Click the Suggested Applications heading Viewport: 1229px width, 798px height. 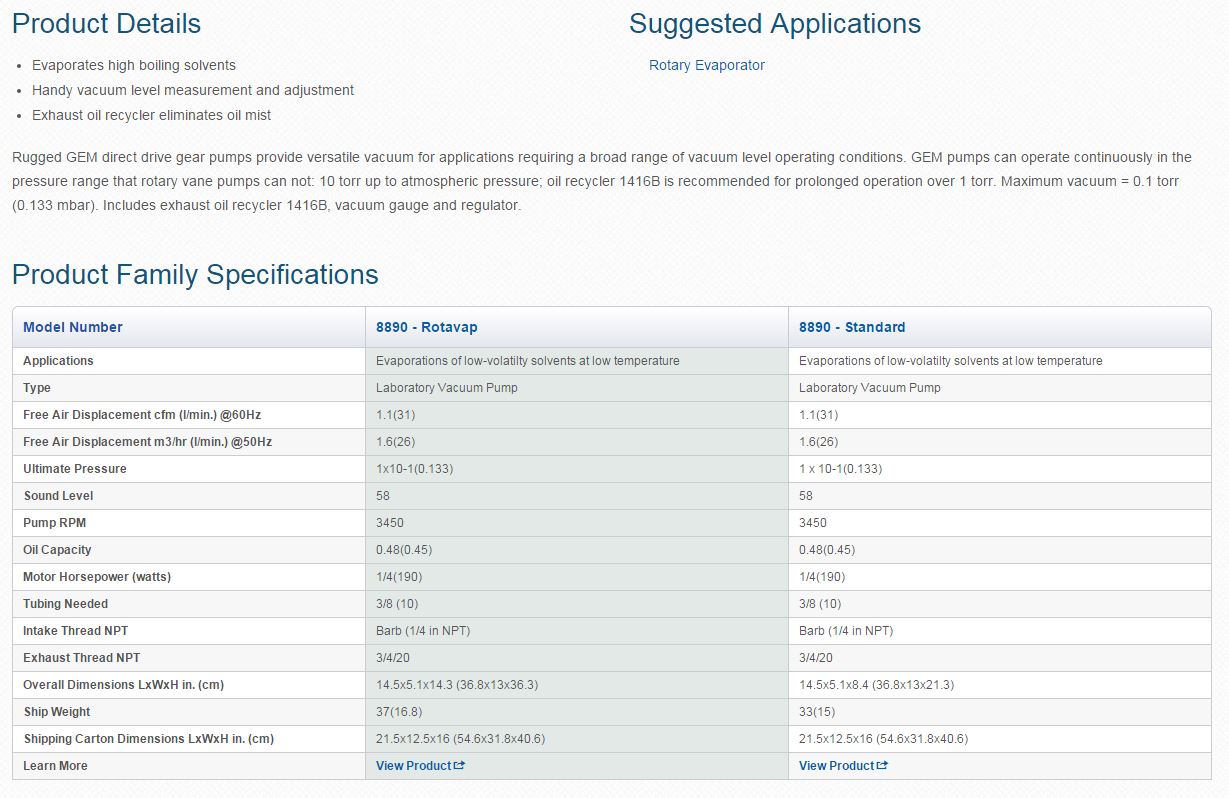coord(775,24)
